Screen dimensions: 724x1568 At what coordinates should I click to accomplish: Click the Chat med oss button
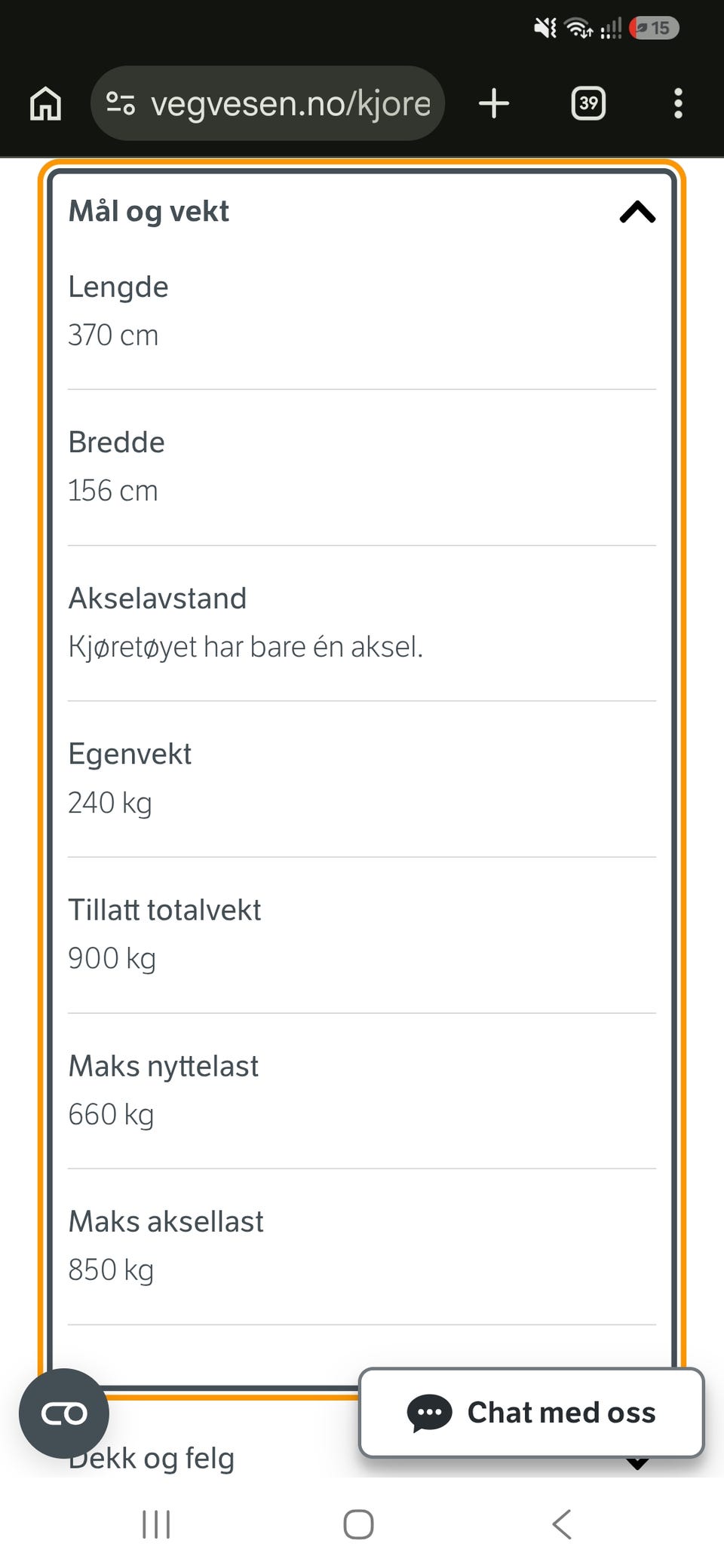point(532,1413)
